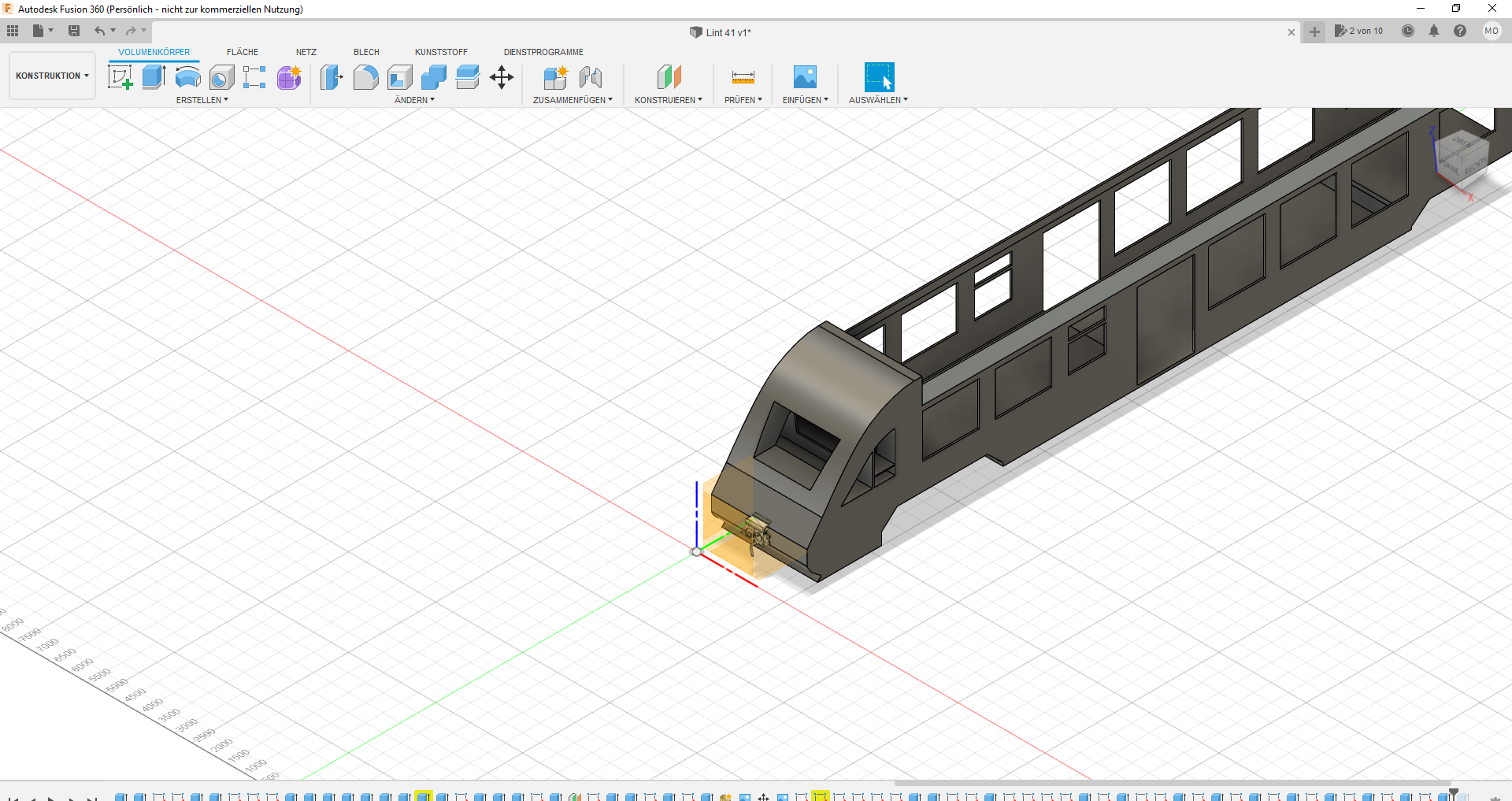Expand the EINFÜGEN dropdown
The image size is (1512, 801).
pyautogui.click(x=805, y=100)
